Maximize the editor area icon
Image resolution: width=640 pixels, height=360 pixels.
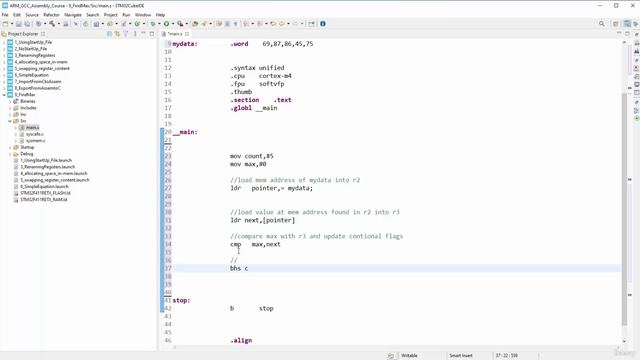point(627,34)
